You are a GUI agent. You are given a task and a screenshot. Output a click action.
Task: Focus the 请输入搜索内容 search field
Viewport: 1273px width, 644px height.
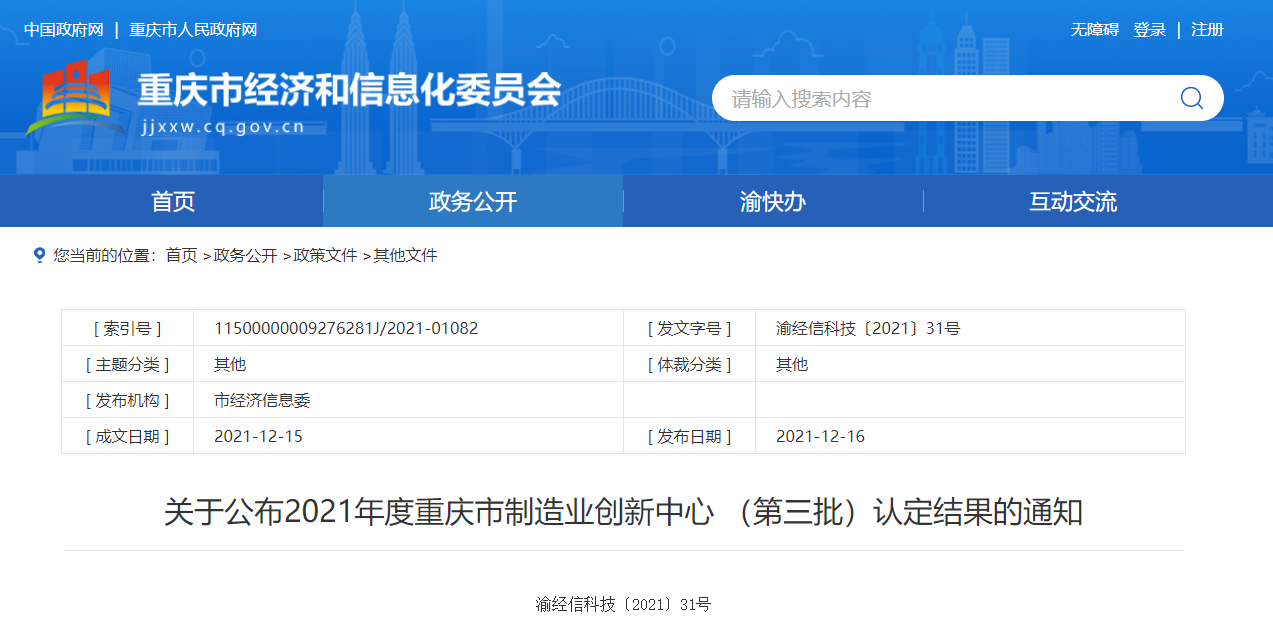click(940, 98)
